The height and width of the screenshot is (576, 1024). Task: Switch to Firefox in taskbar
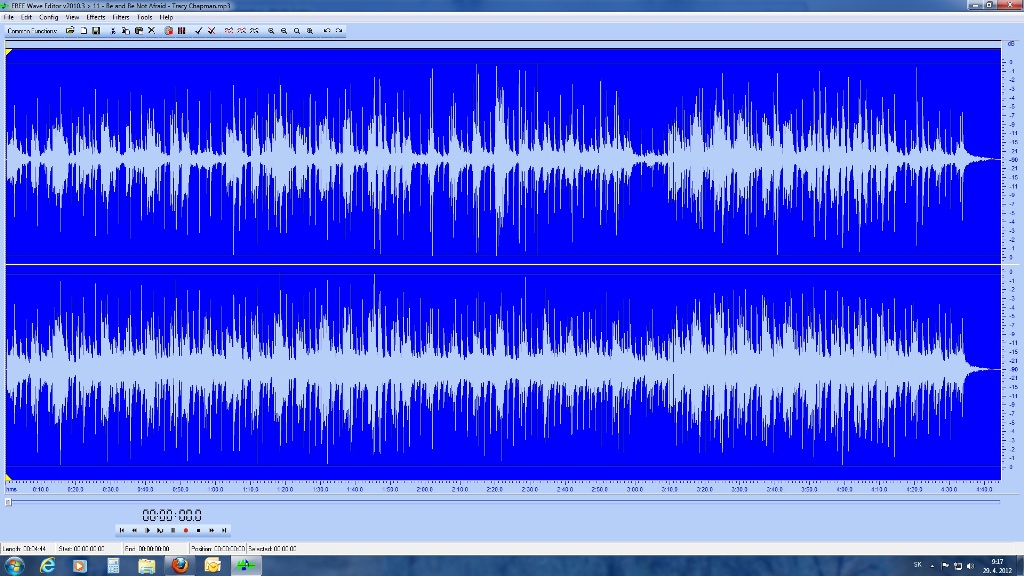(180, 566)
